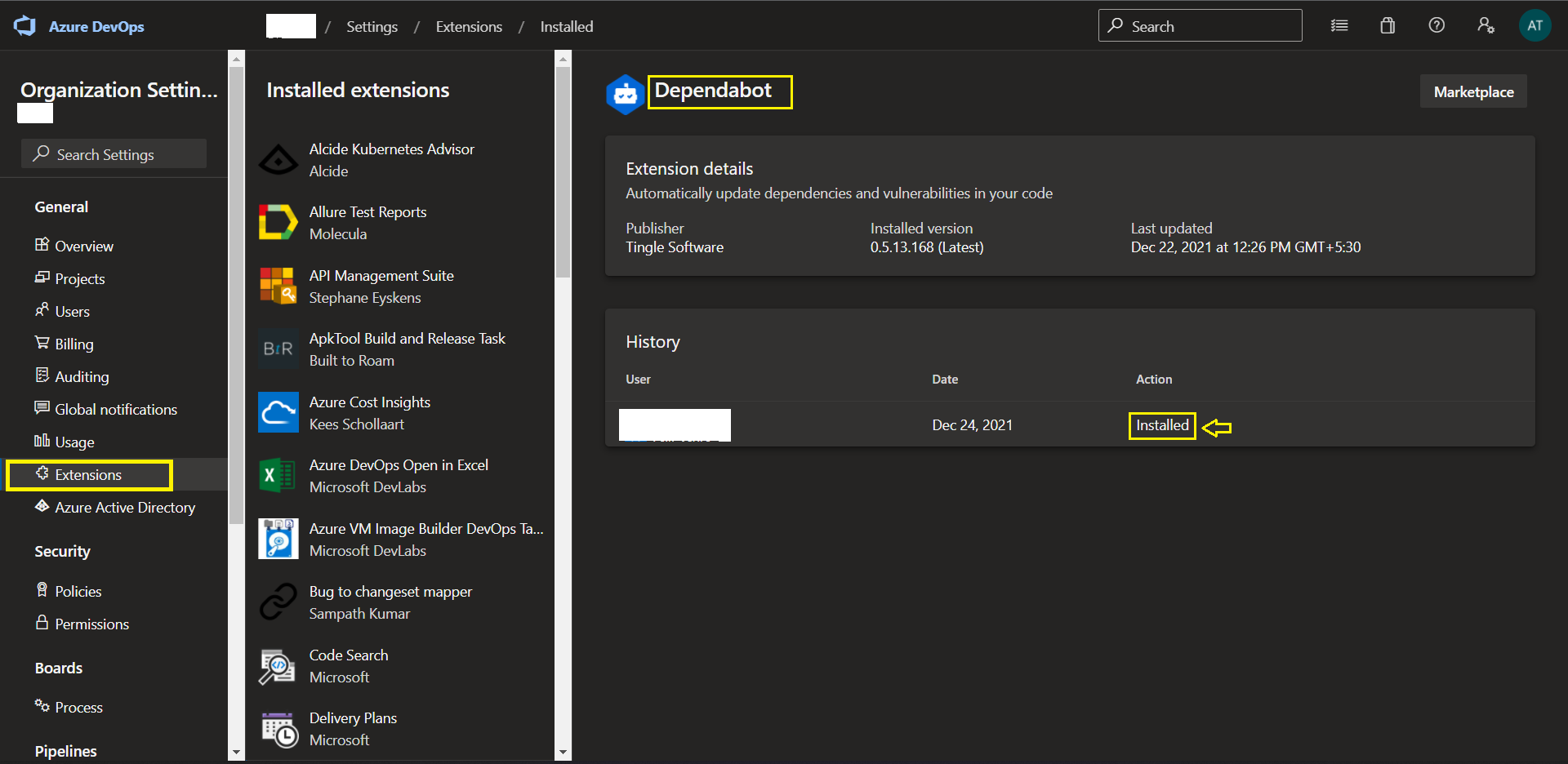Click the Extensions breadcrumb link
Image resolution: width=1568 pixels, height=764 pixels.
[x=469, y=27]
